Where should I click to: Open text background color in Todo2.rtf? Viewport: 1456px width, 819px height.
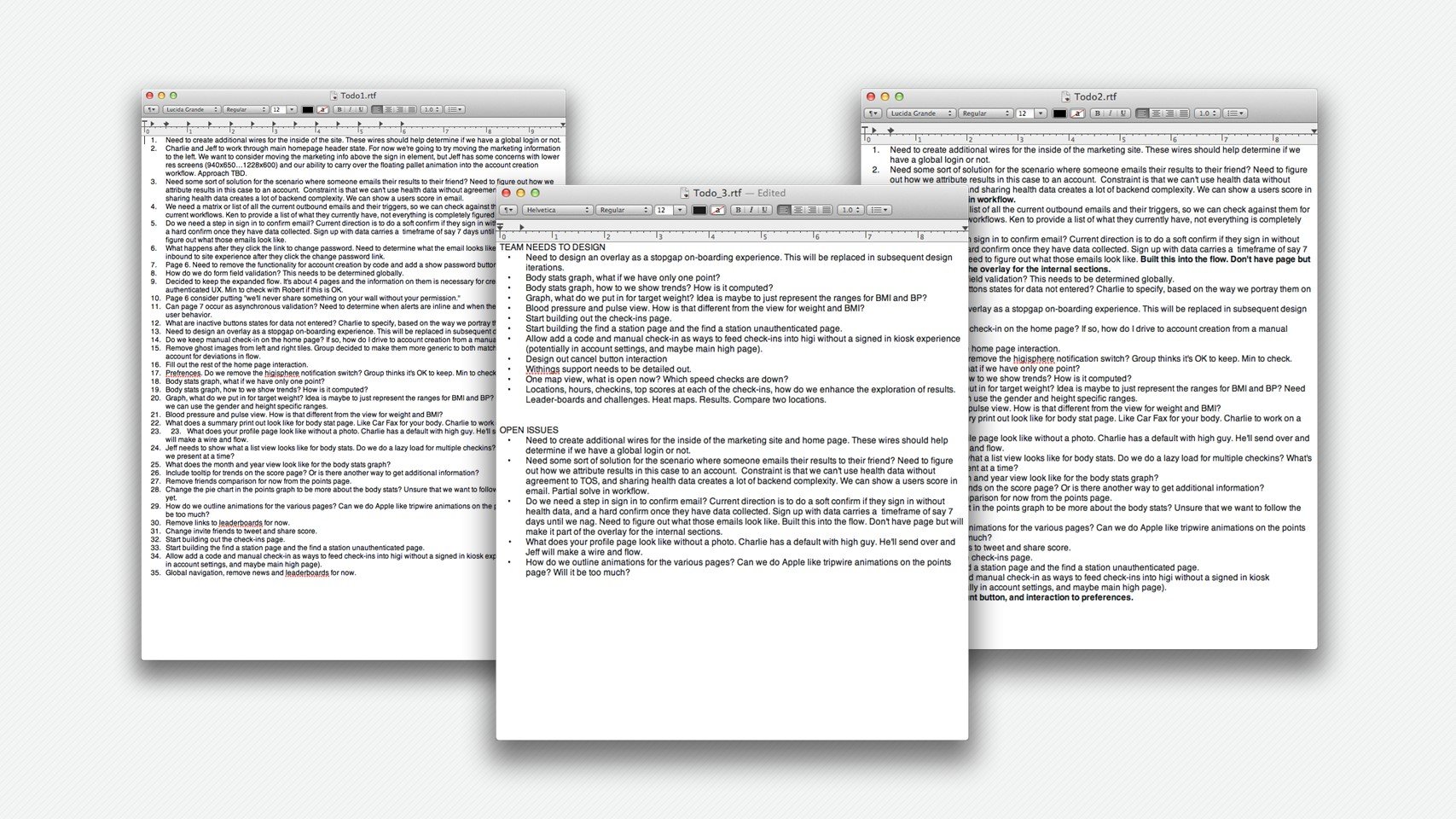1077,113
